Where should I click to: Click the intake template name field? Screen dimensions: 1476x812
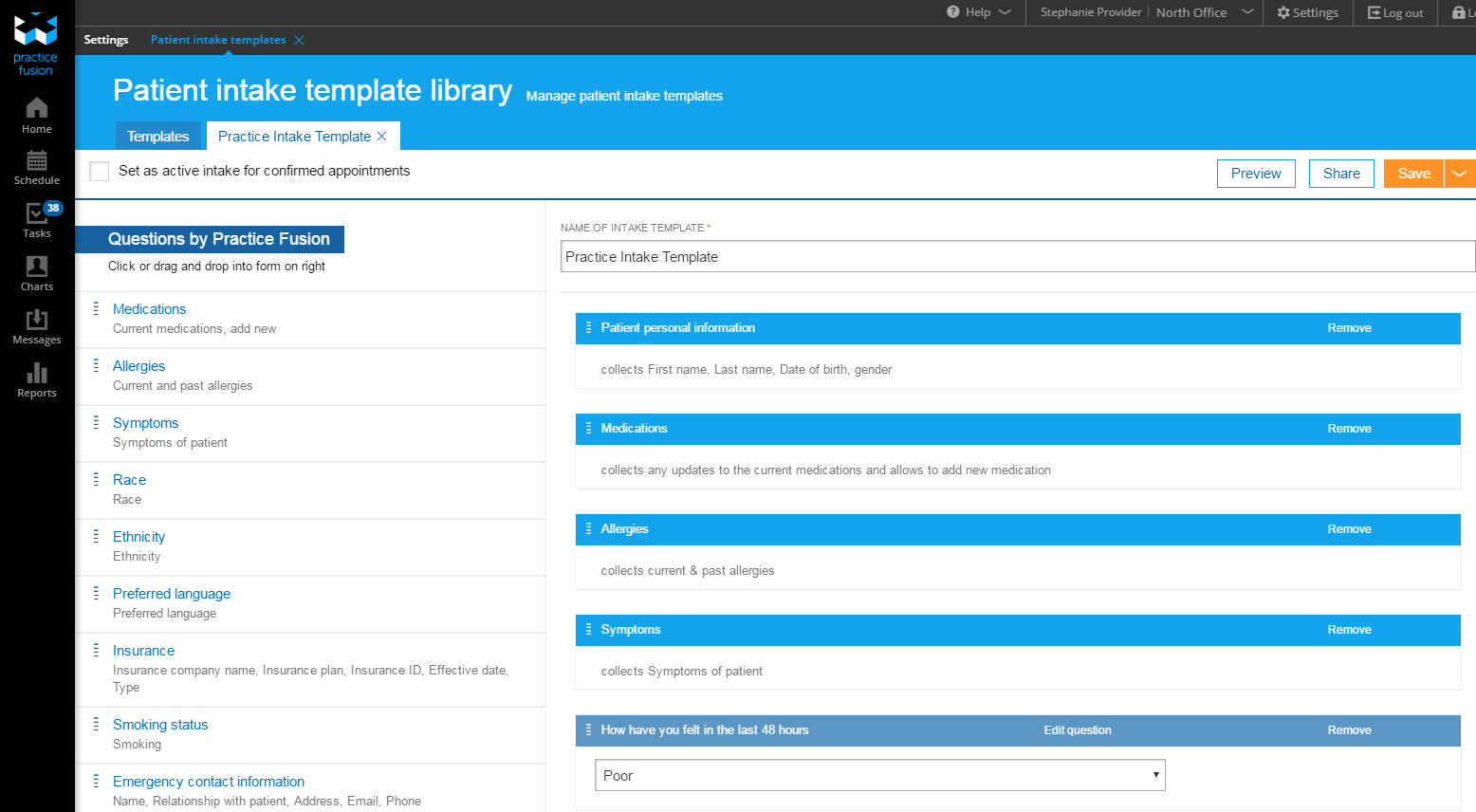pos(1017,257)
